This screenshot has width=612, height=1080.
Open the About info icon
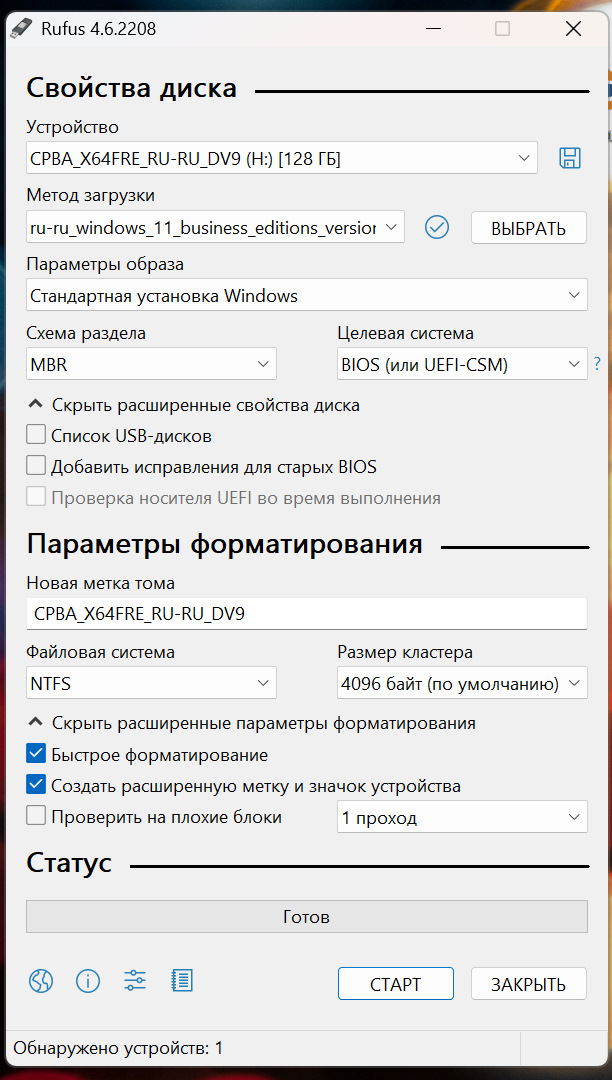(88, 981)
